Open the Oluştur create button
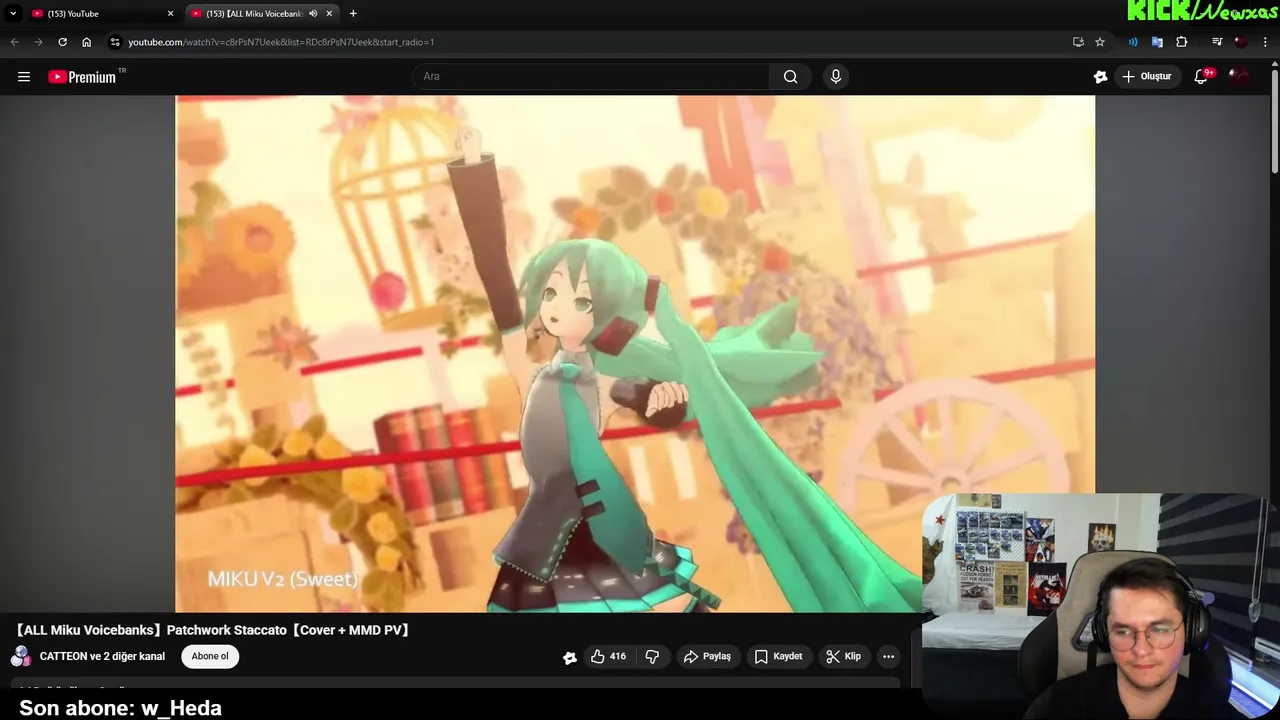The width and height of the screenshot is (1280, 720). pos(1146,76)
